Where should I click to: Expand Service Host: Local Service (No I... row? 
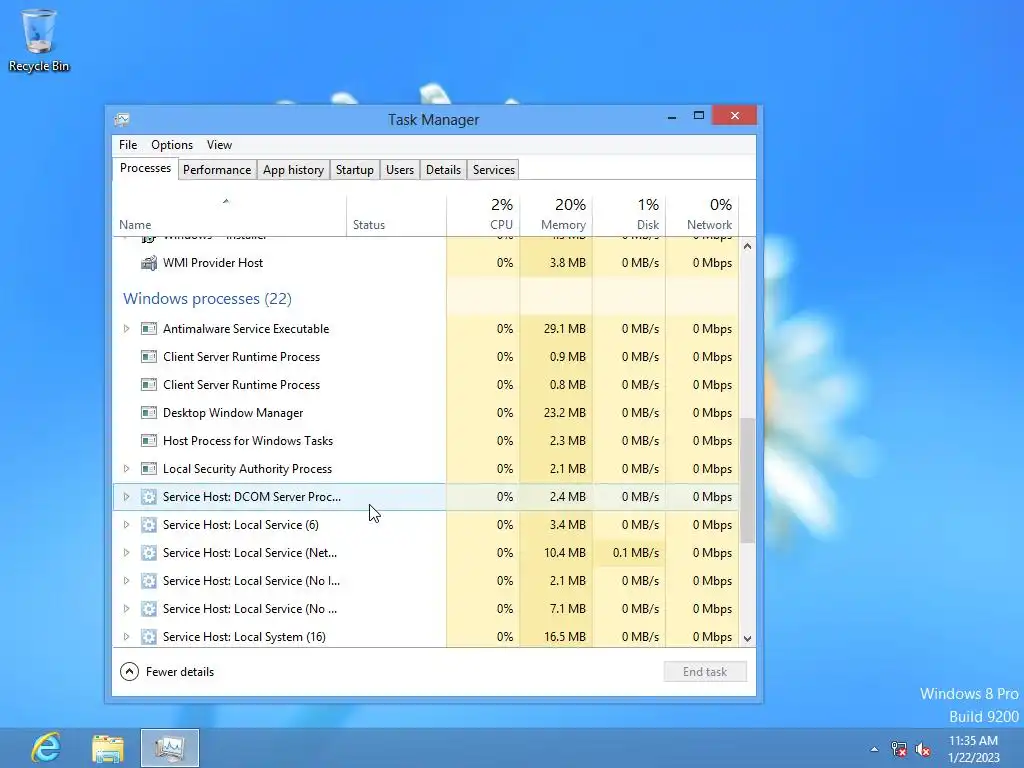coord(127,581)
